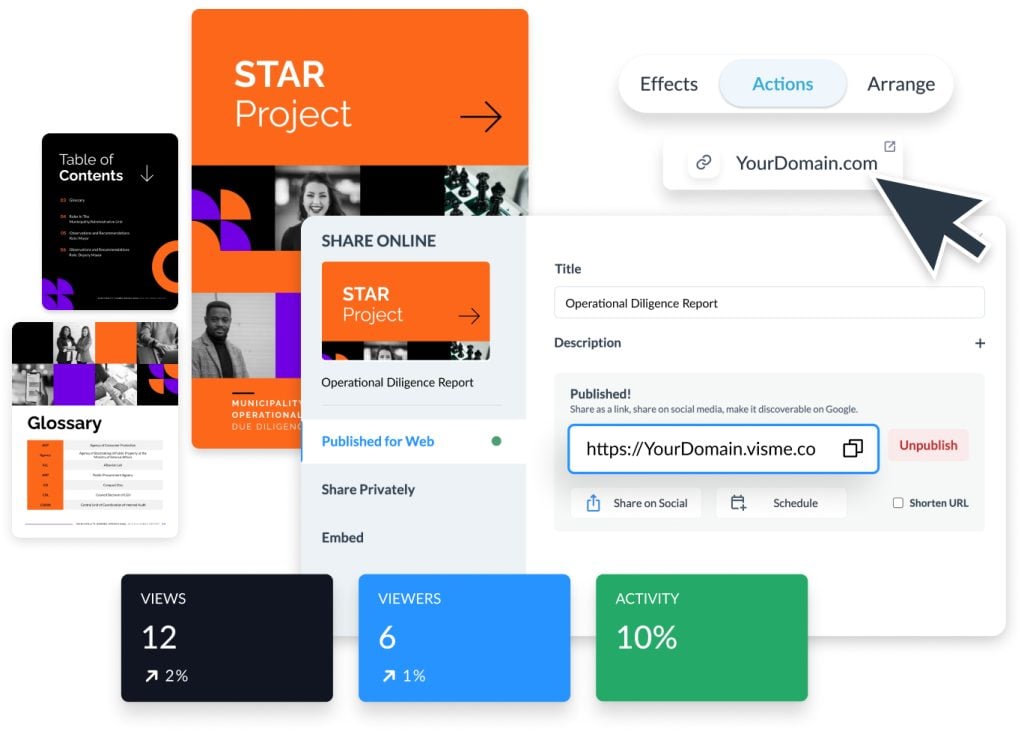Expand the Description section with plus
The height and width of the screenshot is (731, 1024).
(979, 343)
